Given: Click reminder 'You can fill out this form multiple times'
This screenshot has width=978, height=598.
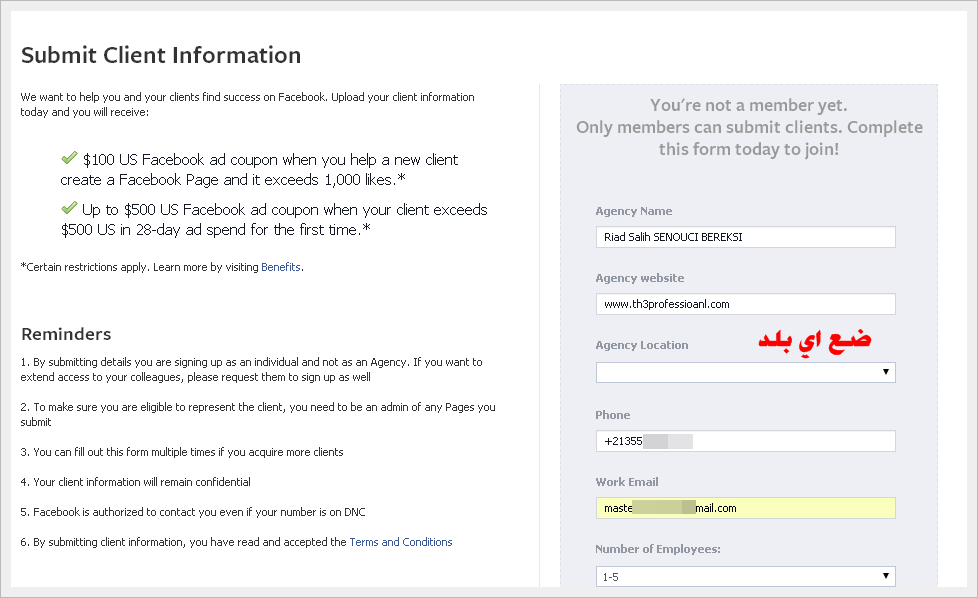Looking at the screenshot, I should point(182,452).
